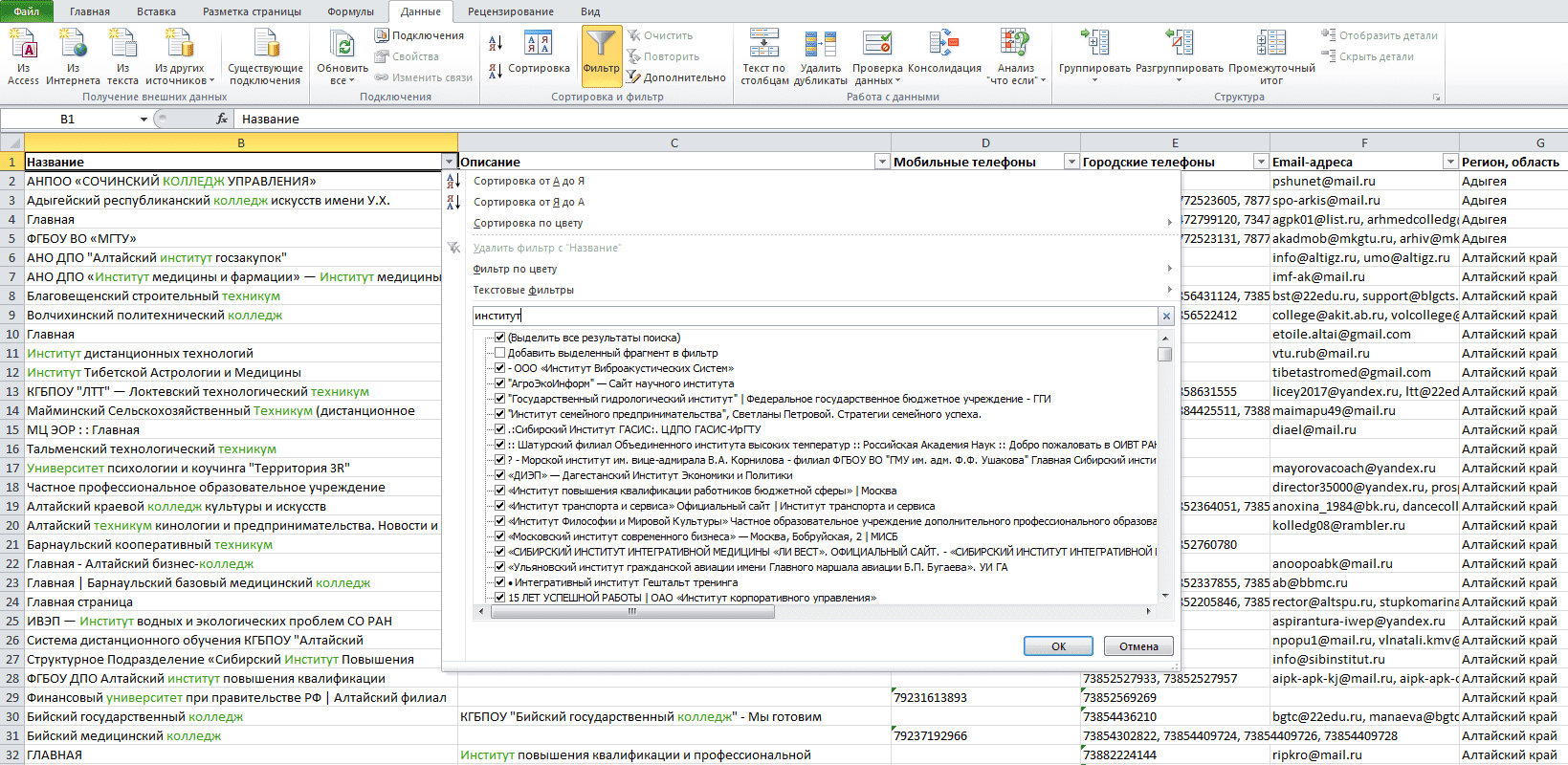1568x765 pixels.
Task: Uncheck 'Государственный гидрологический институт' item
Action: [499, 399]
